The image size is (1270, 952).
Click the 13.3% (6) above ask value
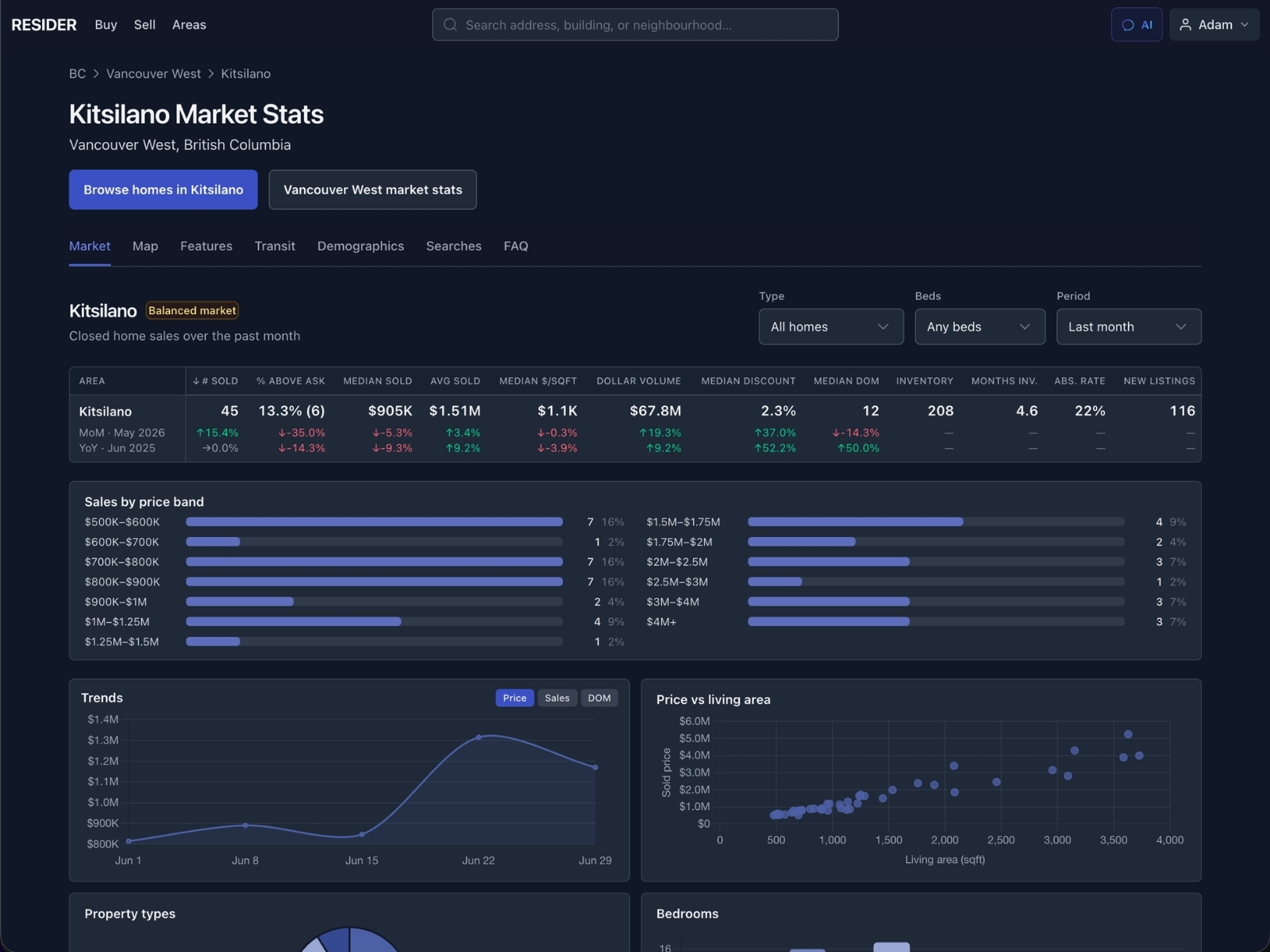(292, 411)
